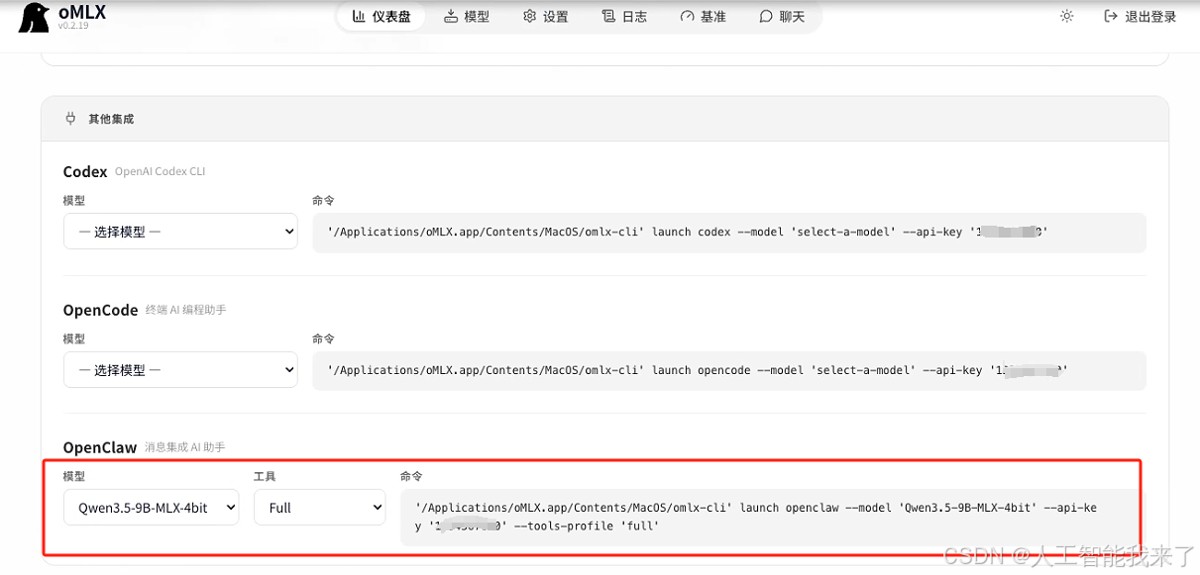
Task: Click the OpenCode launch command box
Action: (x=729, y=370)
